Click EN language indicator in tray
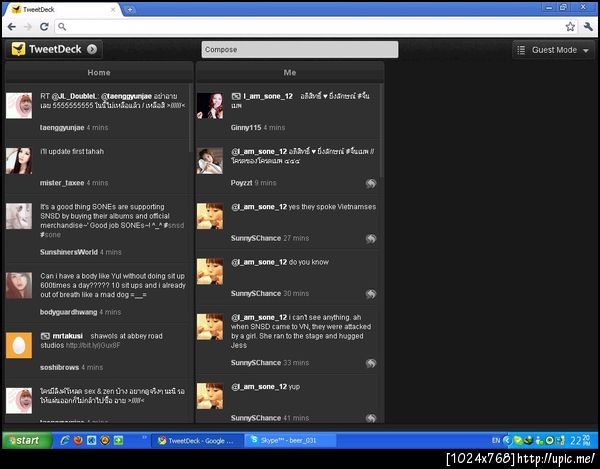Image resolution: width=600 pixels, height=469 pixels. [x=496, y=440]
